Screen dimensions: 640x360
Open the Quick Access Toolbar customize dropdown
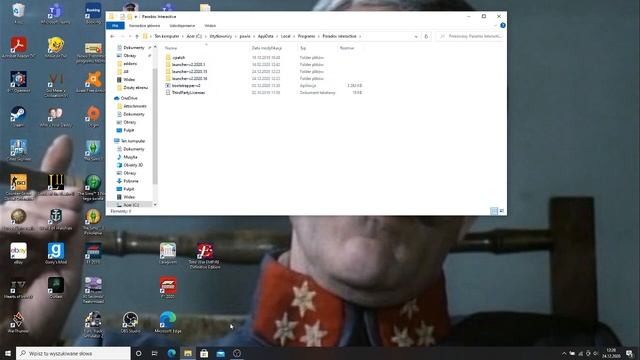pyautogui.click(x=136, y=17)
